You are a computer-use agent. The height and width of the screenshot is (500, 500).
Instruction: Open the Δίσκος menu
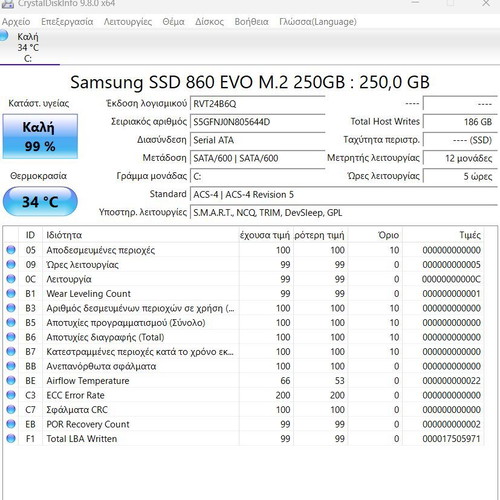[x=209, y=22]
